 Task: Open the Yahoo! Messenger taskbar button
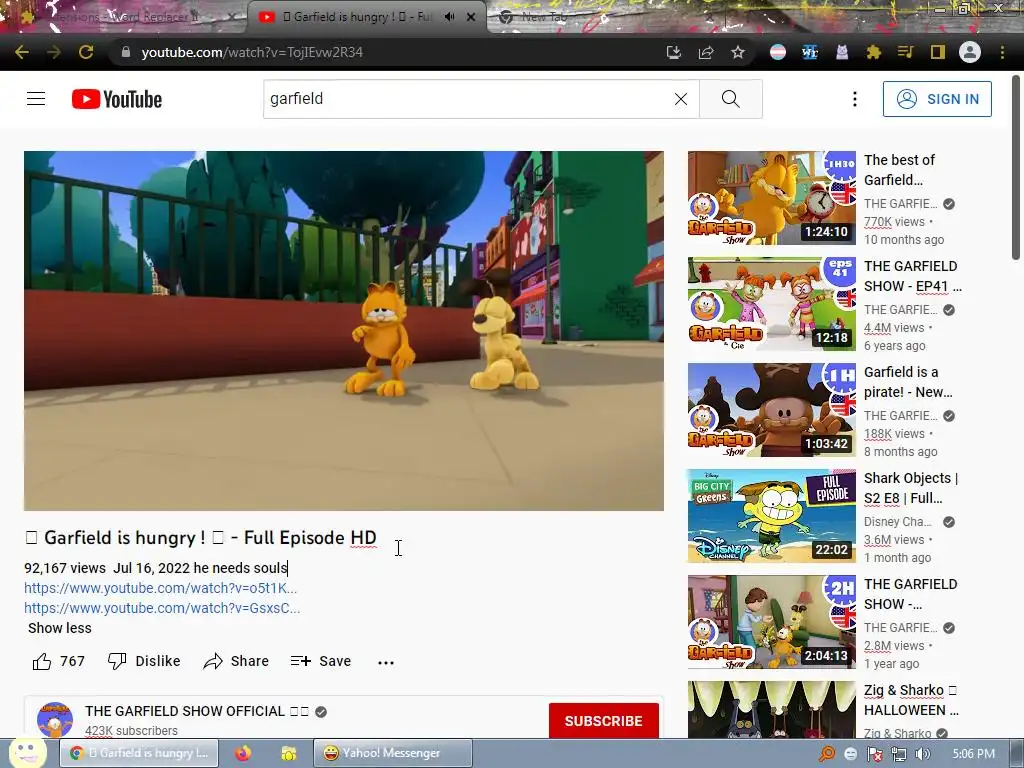tap(392, 753)
